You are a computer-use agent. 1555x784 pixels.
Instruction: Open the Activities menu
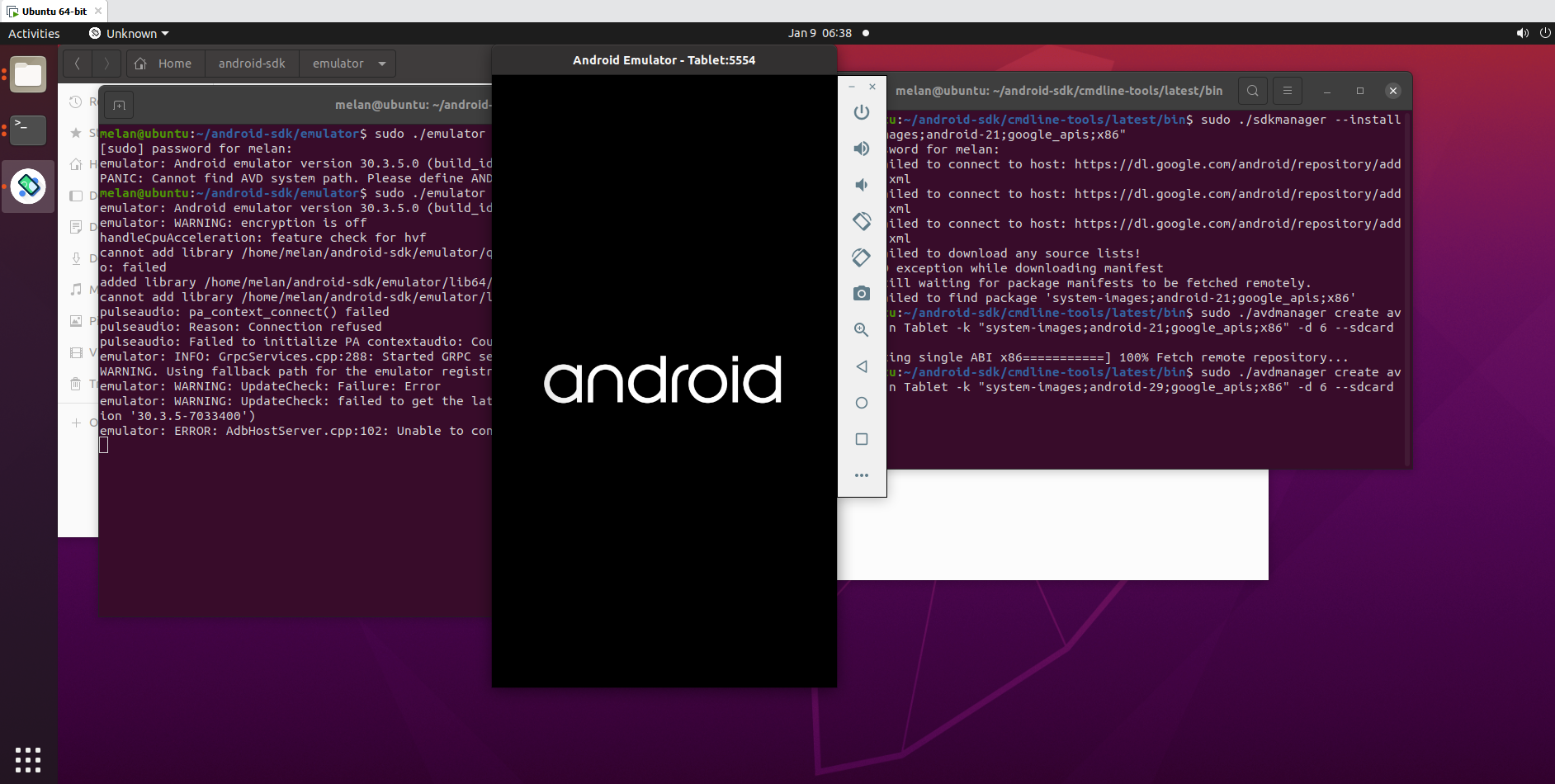[34, 34]
